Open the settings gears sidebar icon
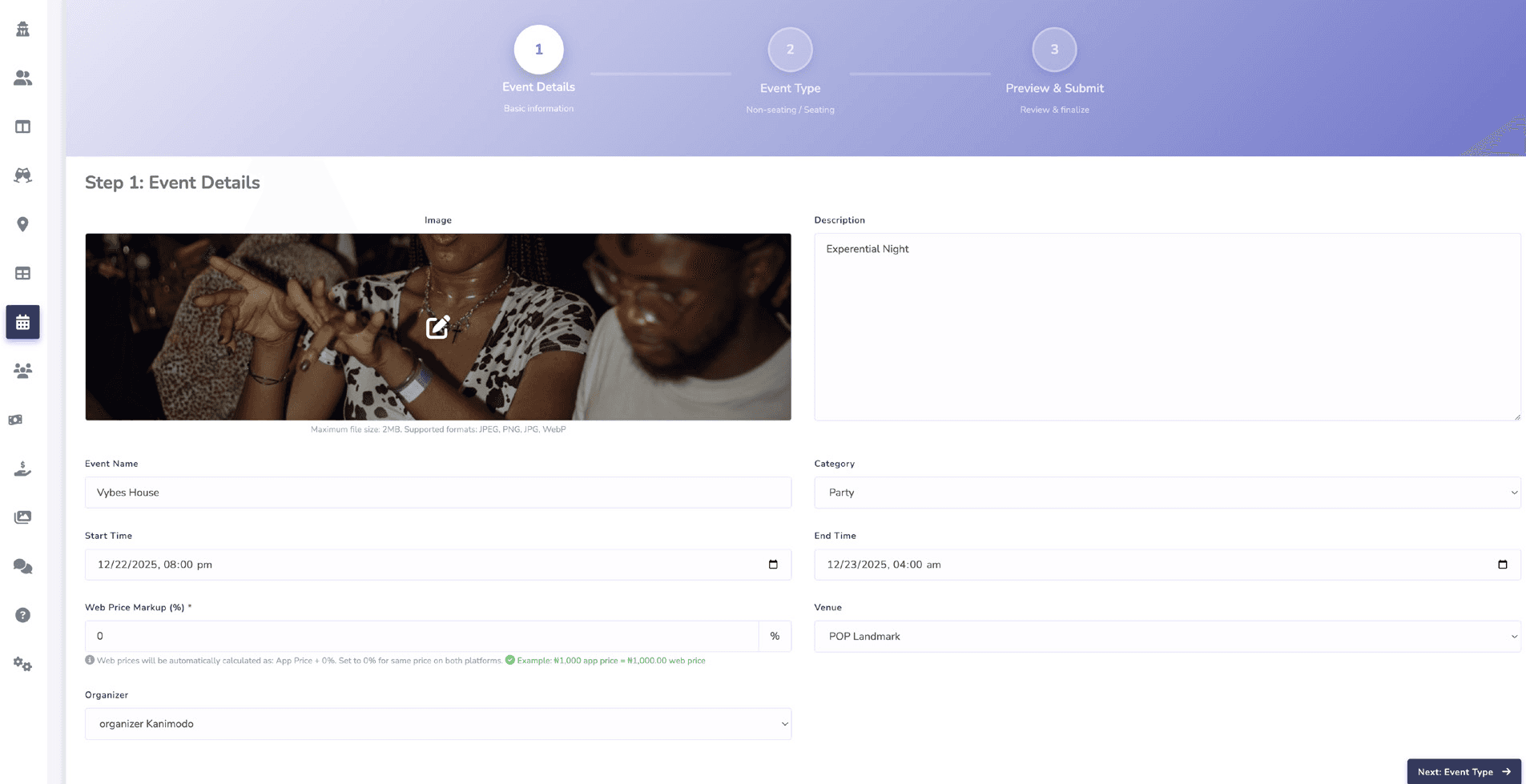This screenshot has width=1526, height=784. tap(22, 664)
